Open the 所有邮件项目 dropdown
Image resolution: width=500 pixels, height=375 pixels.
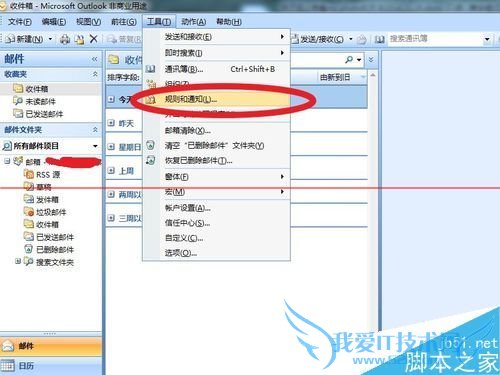click(95, 146)
